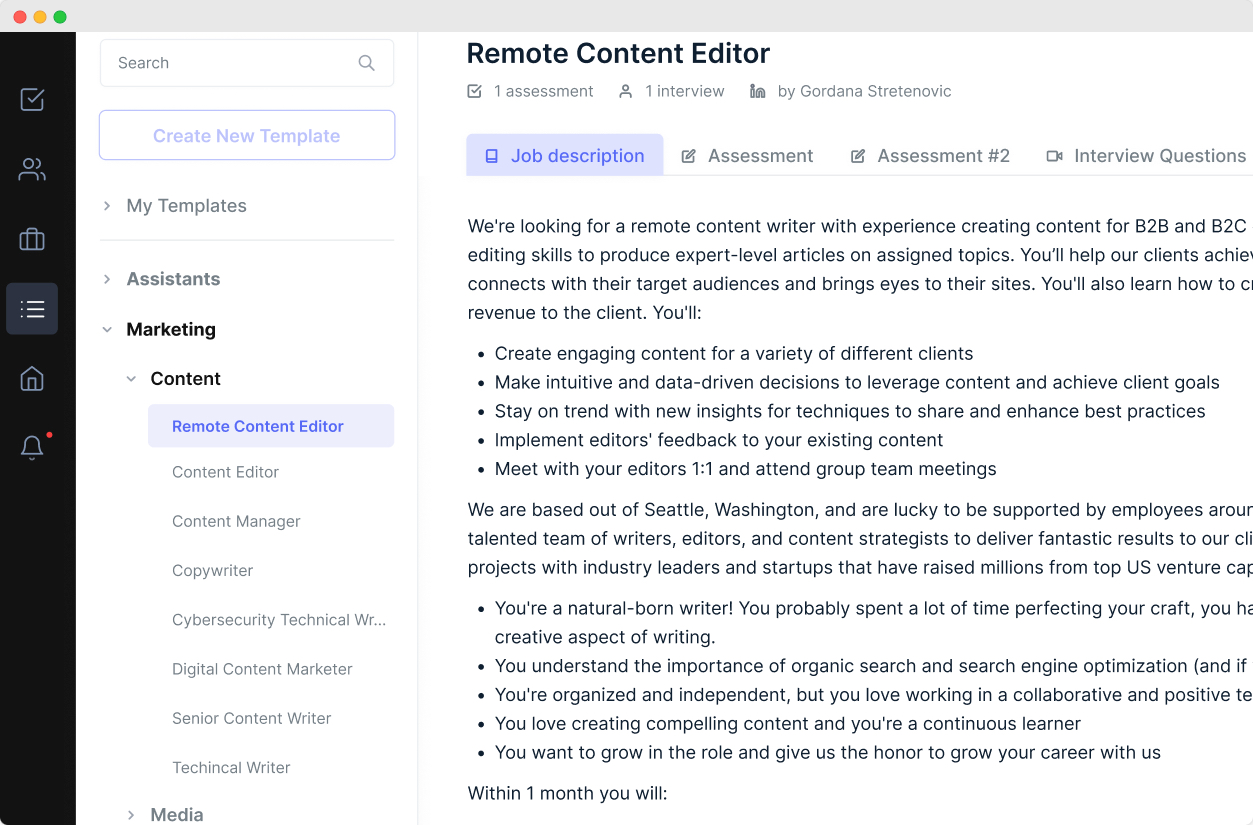Open the assessments checkbox icon in sidebar
Screen dimensions: 1253x825
click(x=32, y=99)
